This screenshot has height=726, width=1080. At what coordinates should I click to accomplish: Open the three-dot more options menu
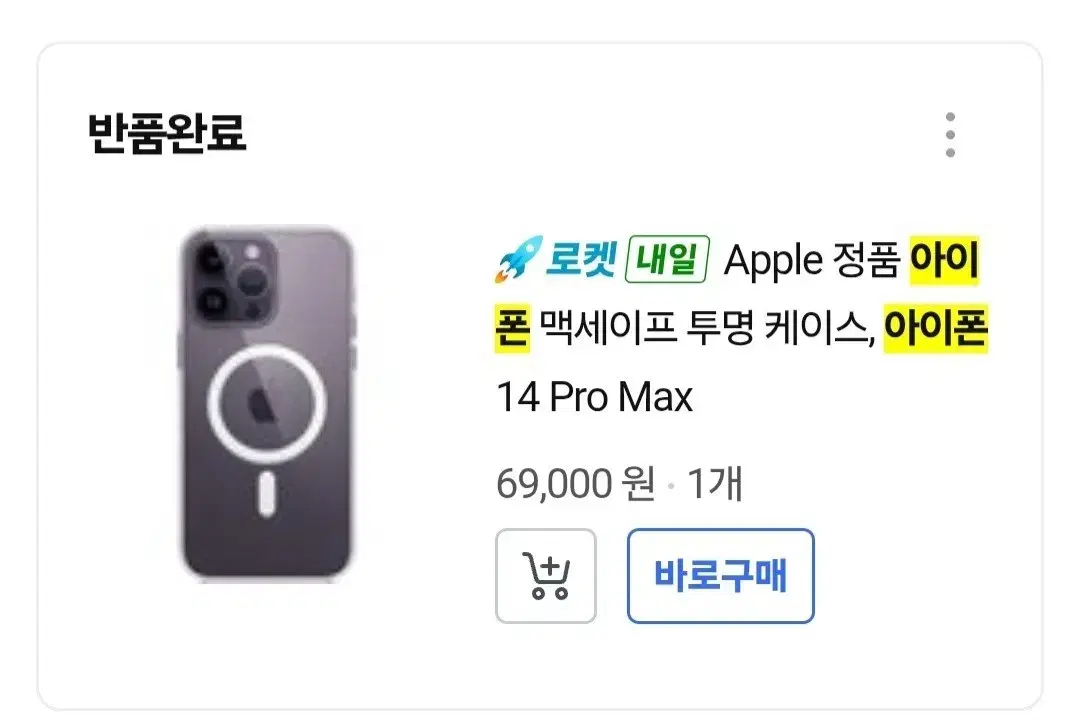pyautogui.click(x=949, y=135)
